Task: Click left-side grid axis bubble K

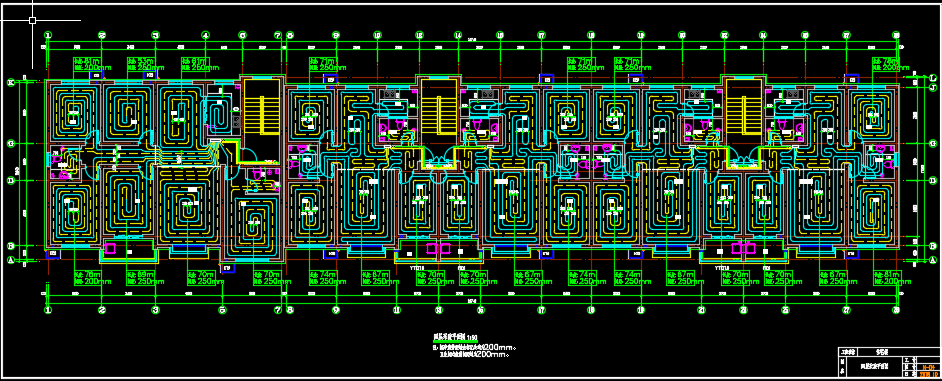Action: (x=10, y=82)
